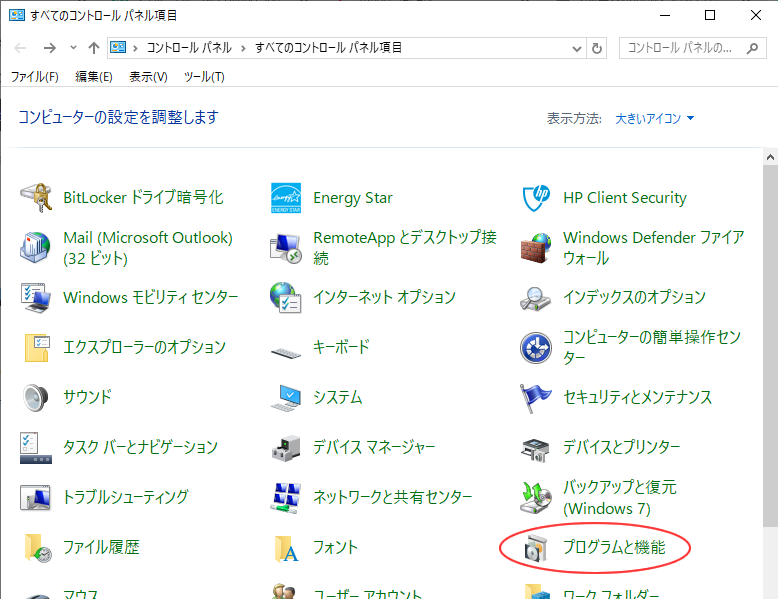778x599 pixels.
Task: Click the プログラムと機能 icon
Action: tap(536, 549)
